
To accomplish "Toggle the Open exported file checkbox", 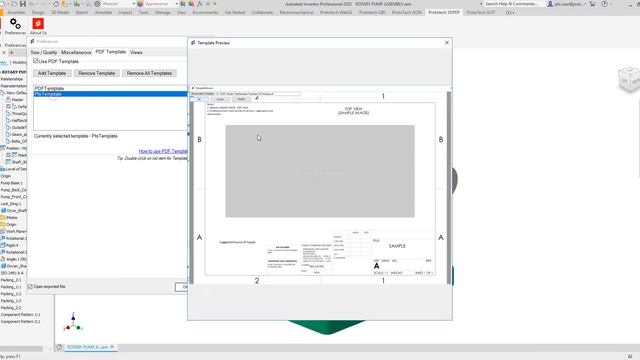I will click(30, 287).
